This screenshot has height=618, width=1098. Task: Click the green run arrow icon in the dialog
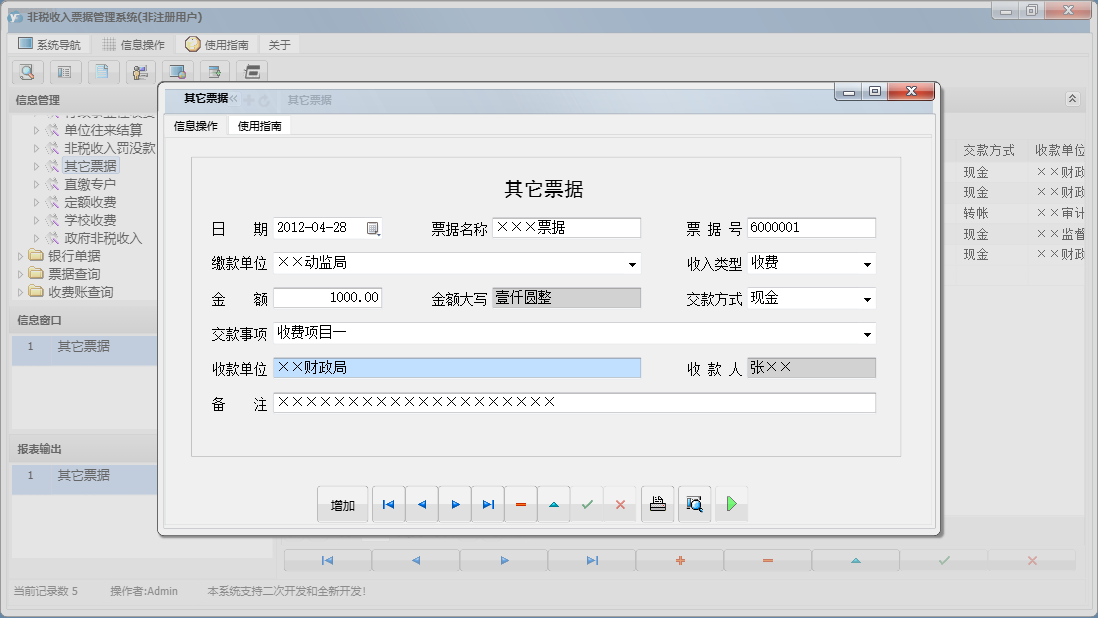tap(731, 504)
